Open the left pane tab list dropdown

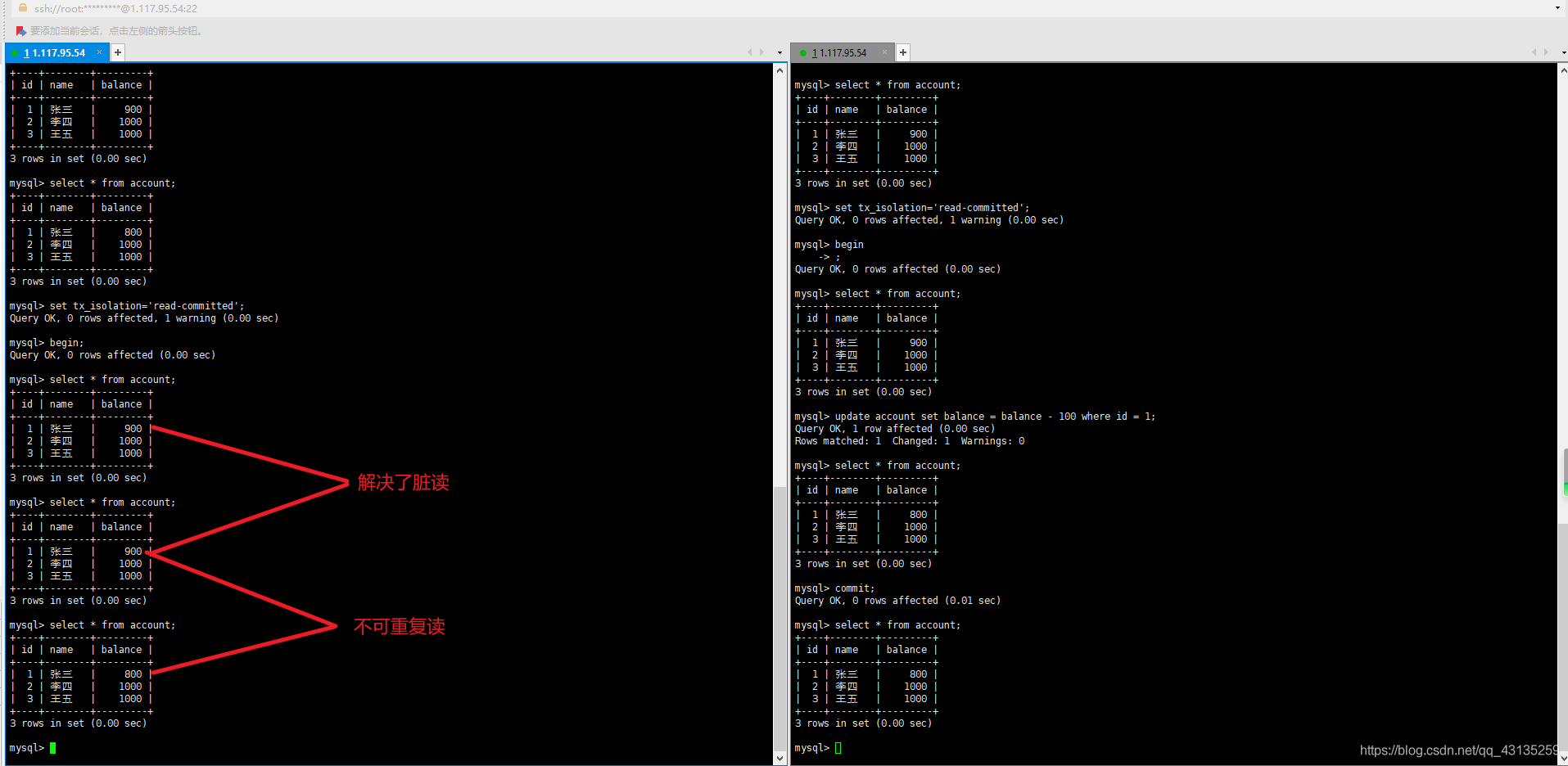(779, 52)
